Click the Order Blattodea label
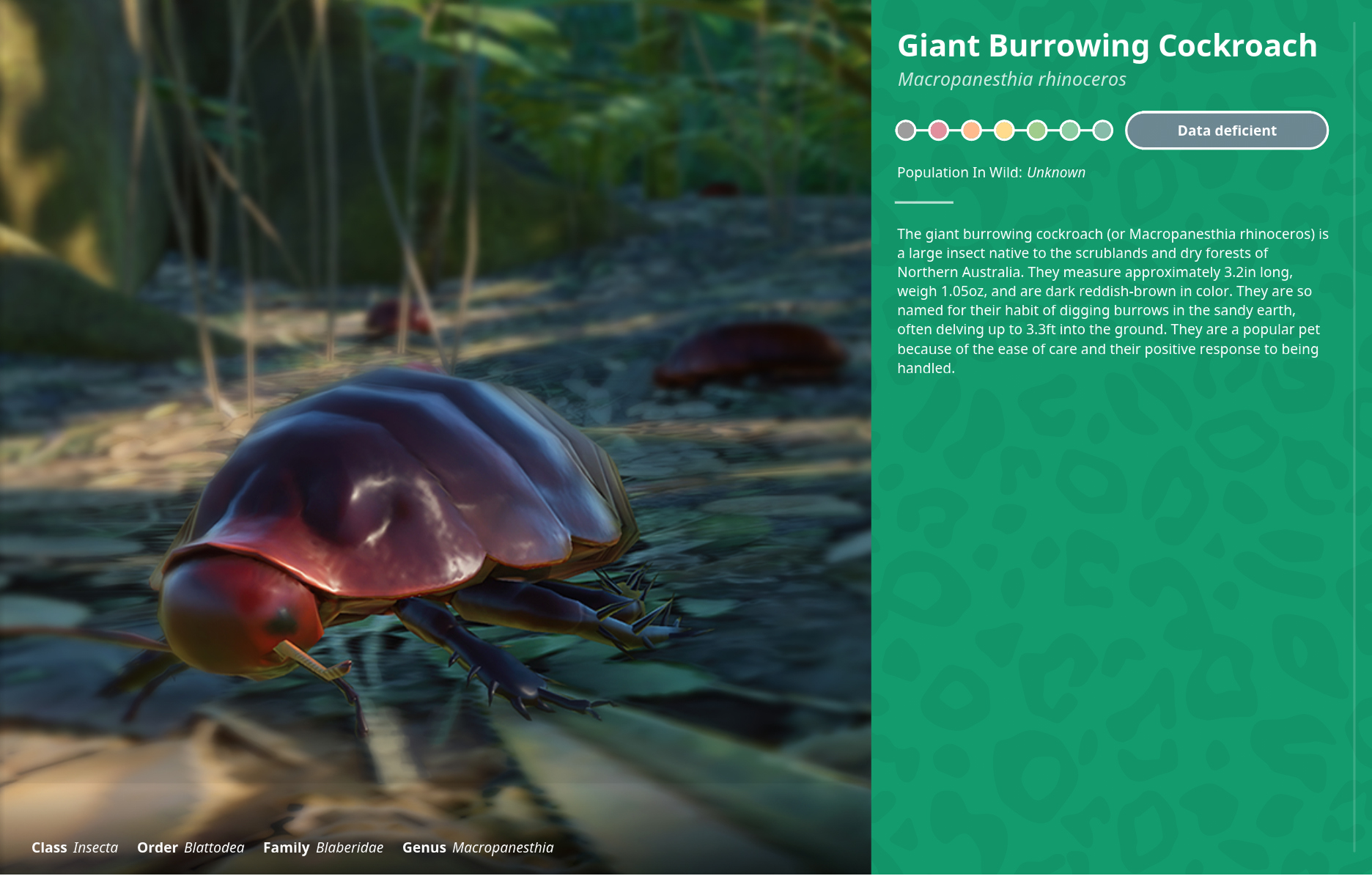Viewport: 1372px width, 876px height. (191, 847)
